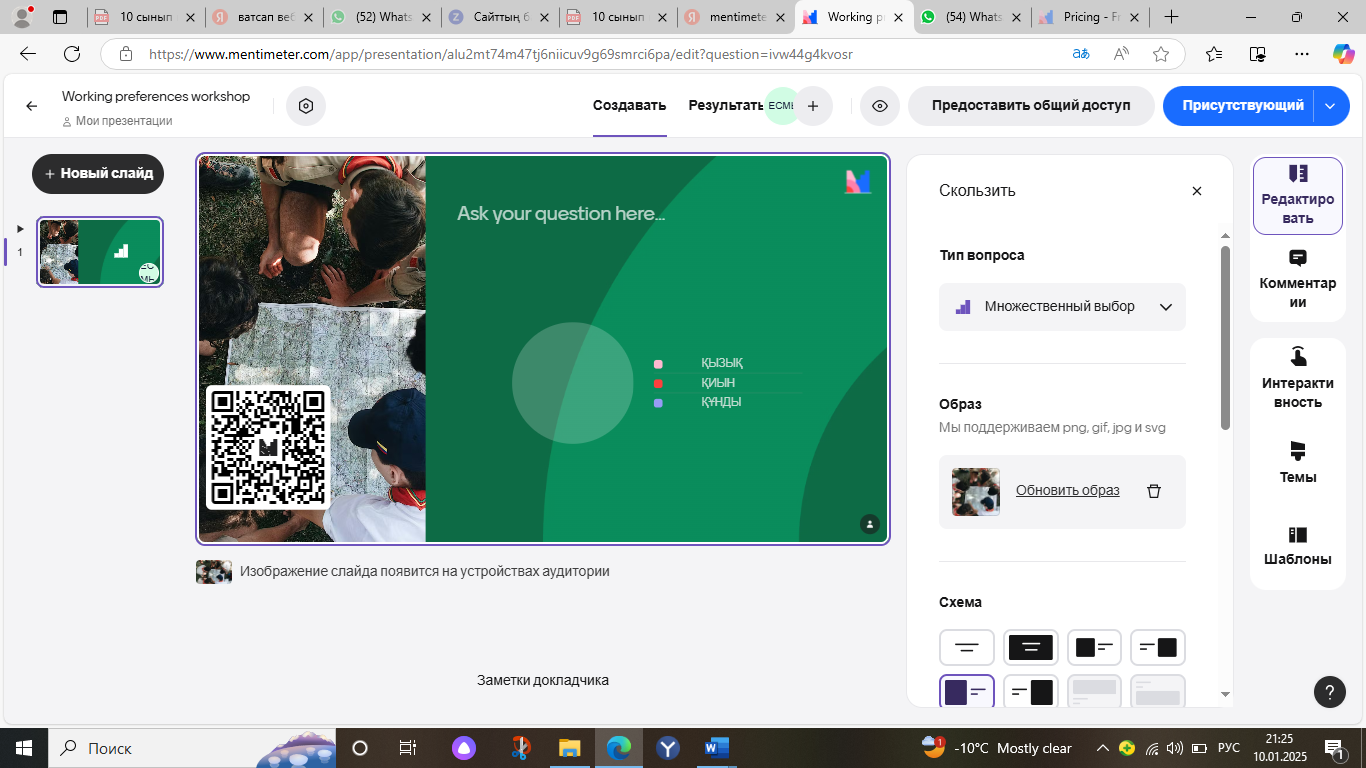
Task: Open Word from the taskbar
Action: click(718, 747)
